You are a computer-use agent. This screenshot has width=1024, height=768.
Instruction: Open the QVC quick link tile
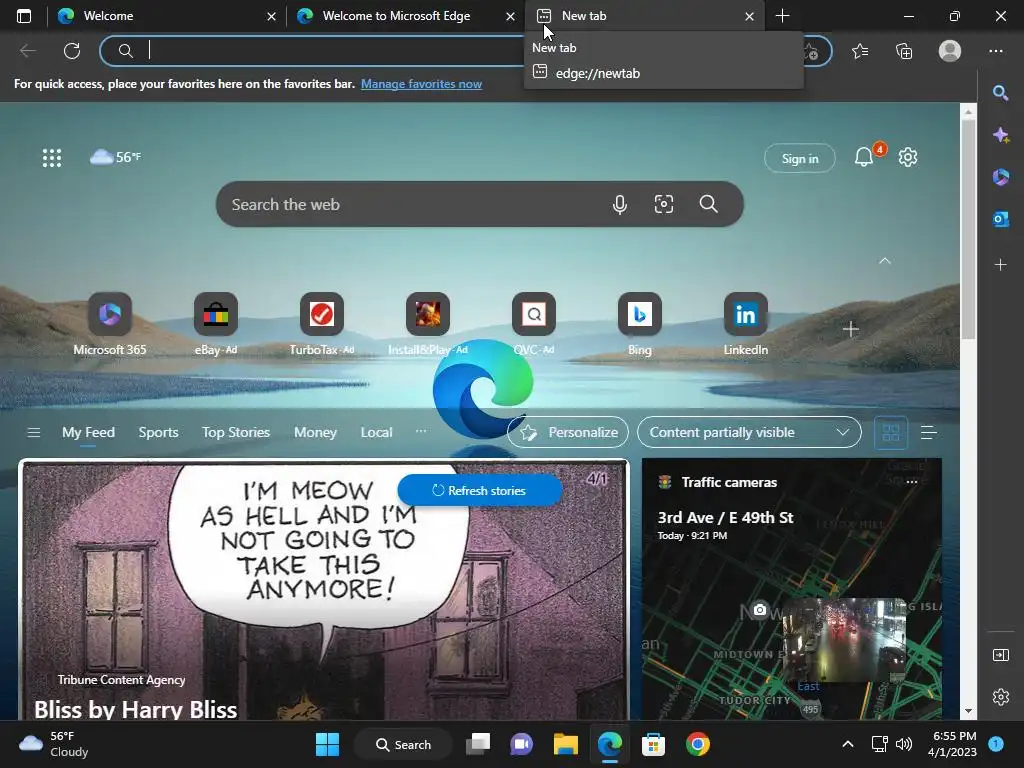click(534, 324)
